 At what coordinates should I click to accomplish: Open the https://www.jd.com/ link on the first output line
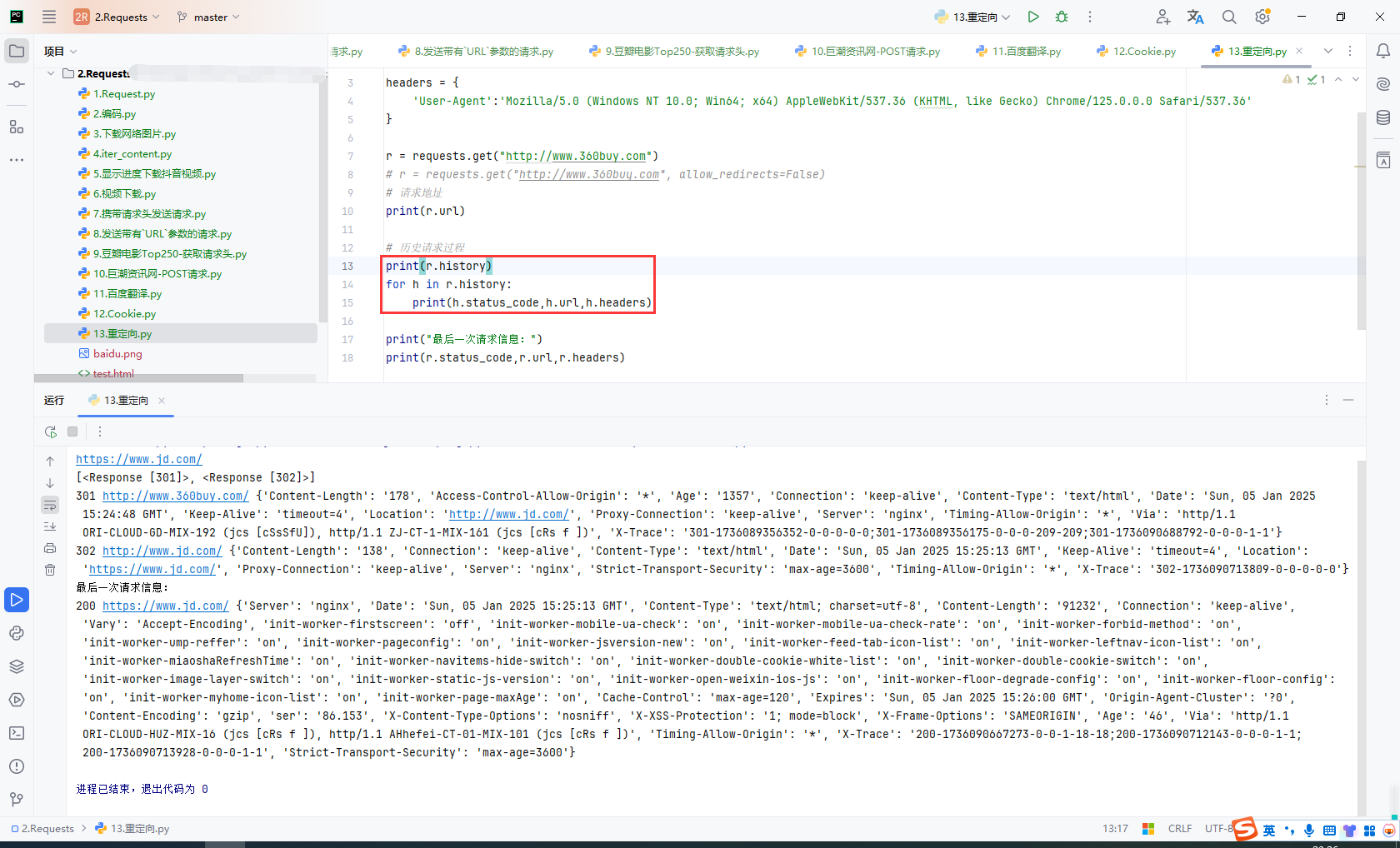point(139,459)
